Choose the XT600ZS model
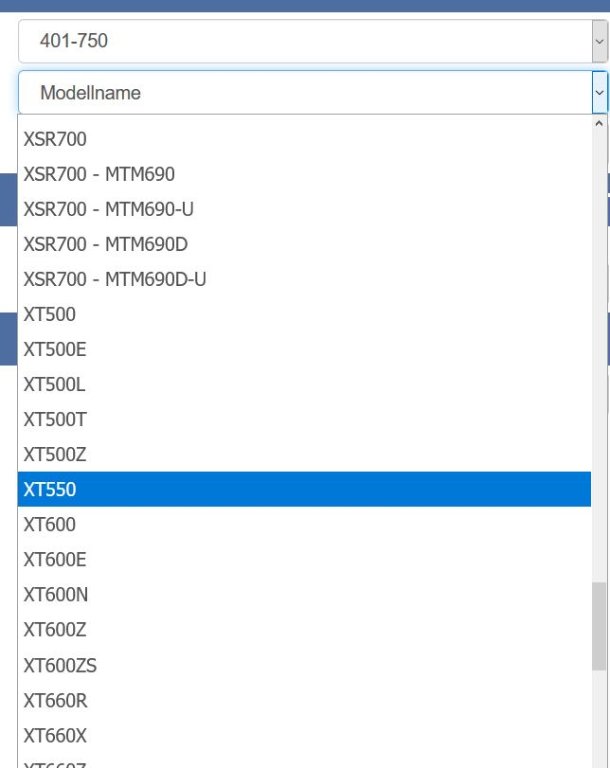The image size is (610, 768). tap(304, 665)
